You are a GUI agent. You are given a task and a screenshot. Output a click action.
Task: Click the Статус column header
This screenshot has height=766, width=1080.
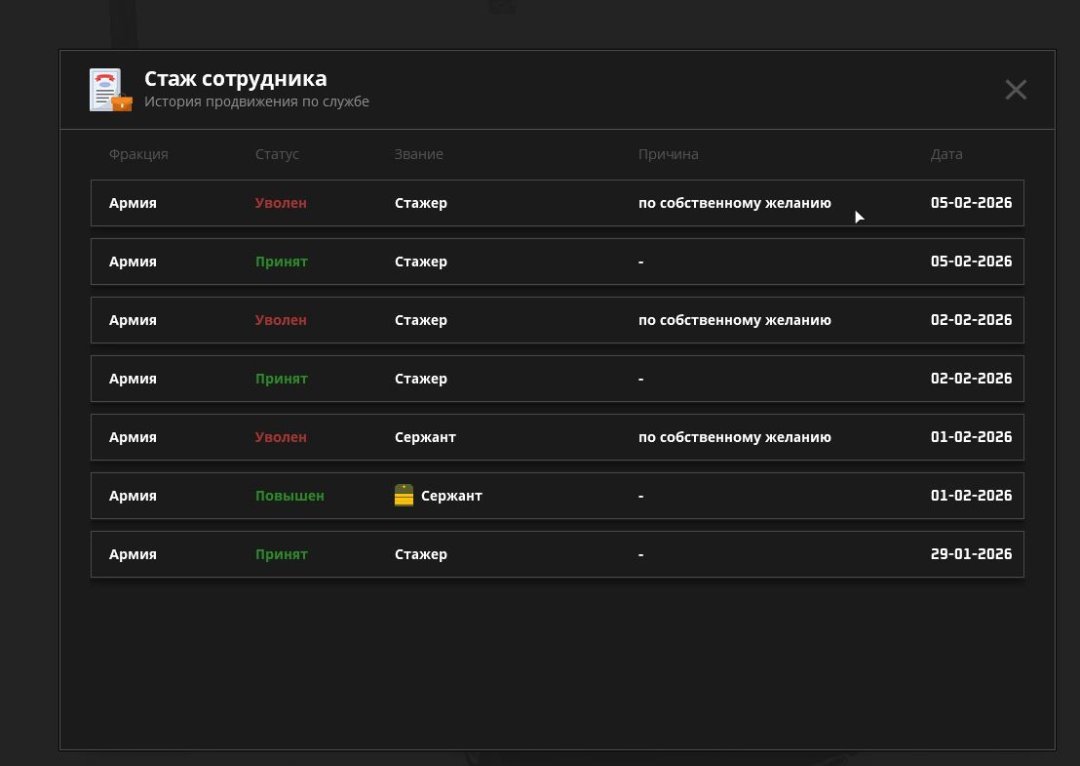277,154
